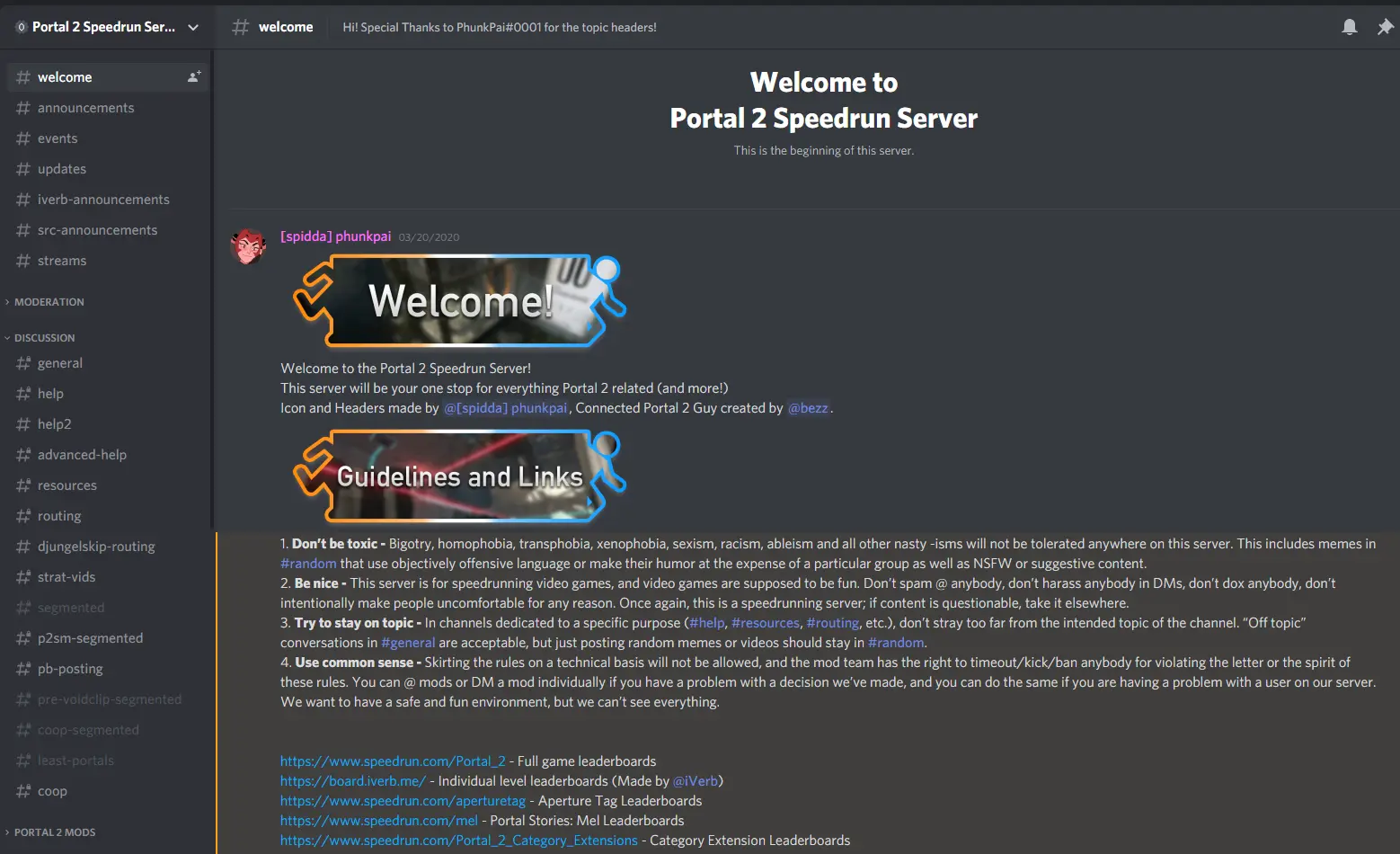The image size is (1400, 854).
Task: Click the hashtag icon before welcome in the header
Action: (240, 27)
